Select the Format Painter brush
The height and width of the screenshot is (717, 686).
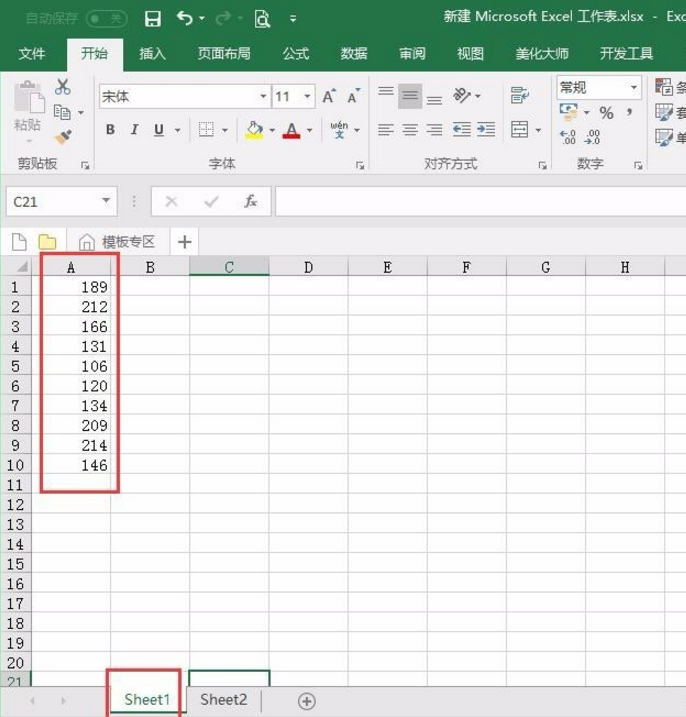pos(63,137)
